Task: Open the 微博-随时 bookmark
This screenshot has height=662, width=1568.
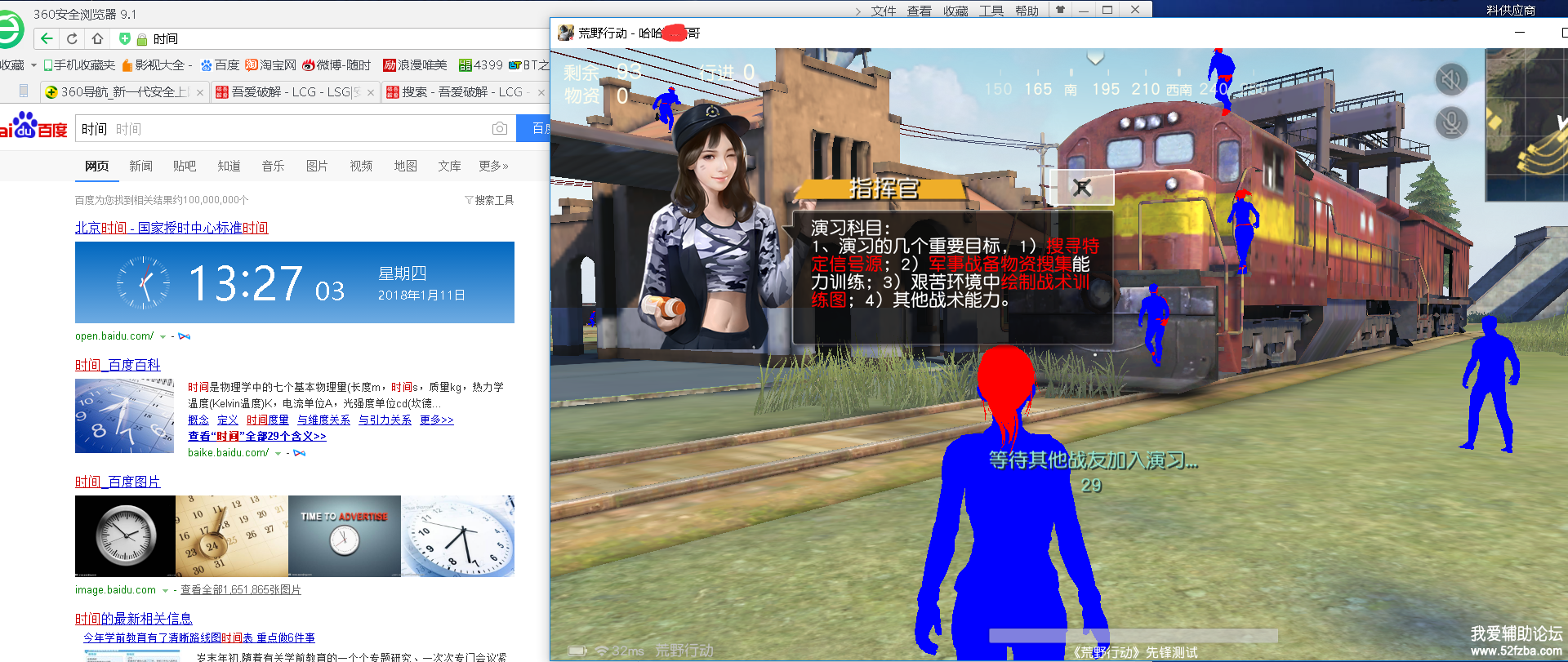Action: [336, 65]
